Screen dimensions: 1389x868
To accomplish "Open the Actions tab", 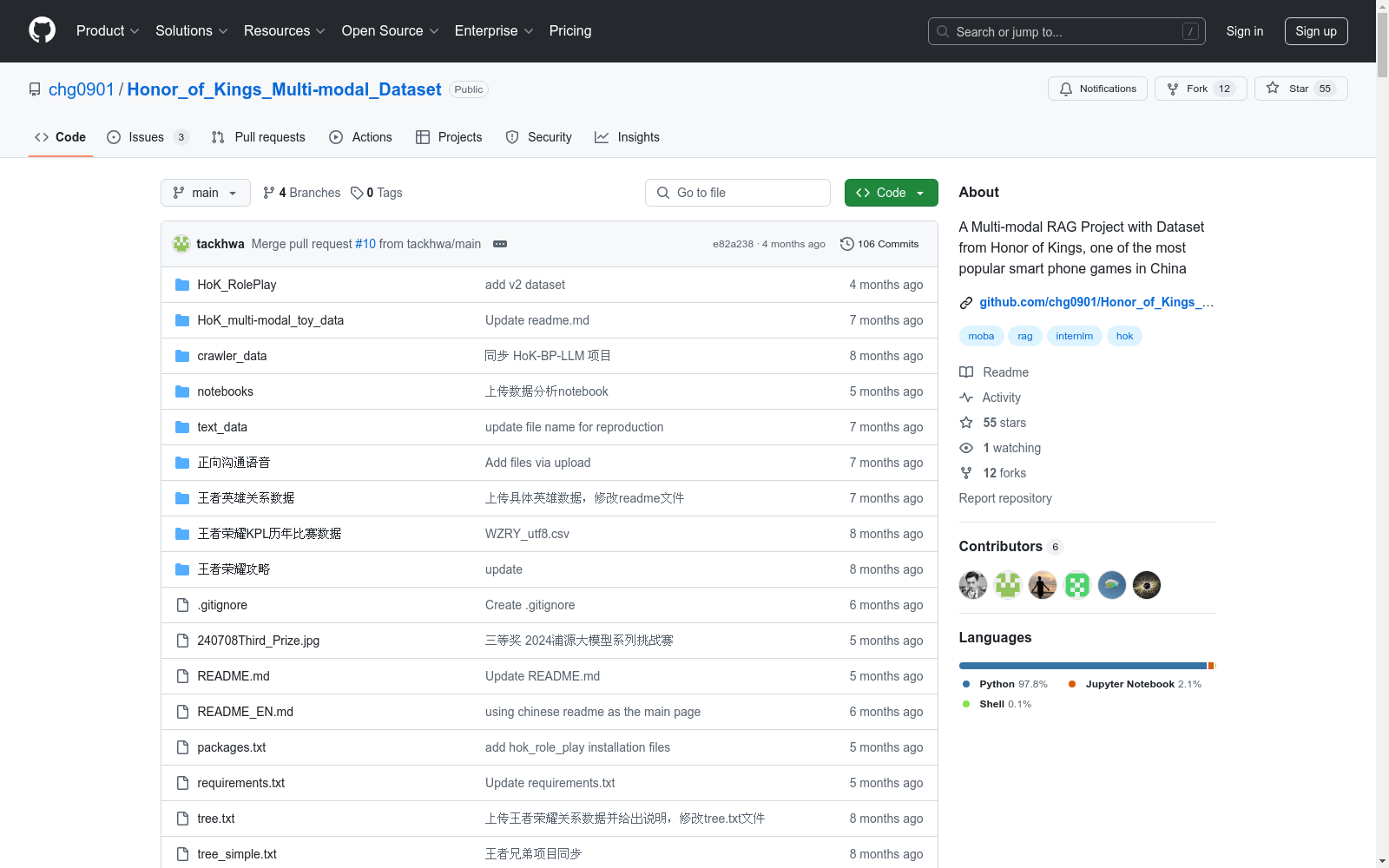I will (361, 137).
